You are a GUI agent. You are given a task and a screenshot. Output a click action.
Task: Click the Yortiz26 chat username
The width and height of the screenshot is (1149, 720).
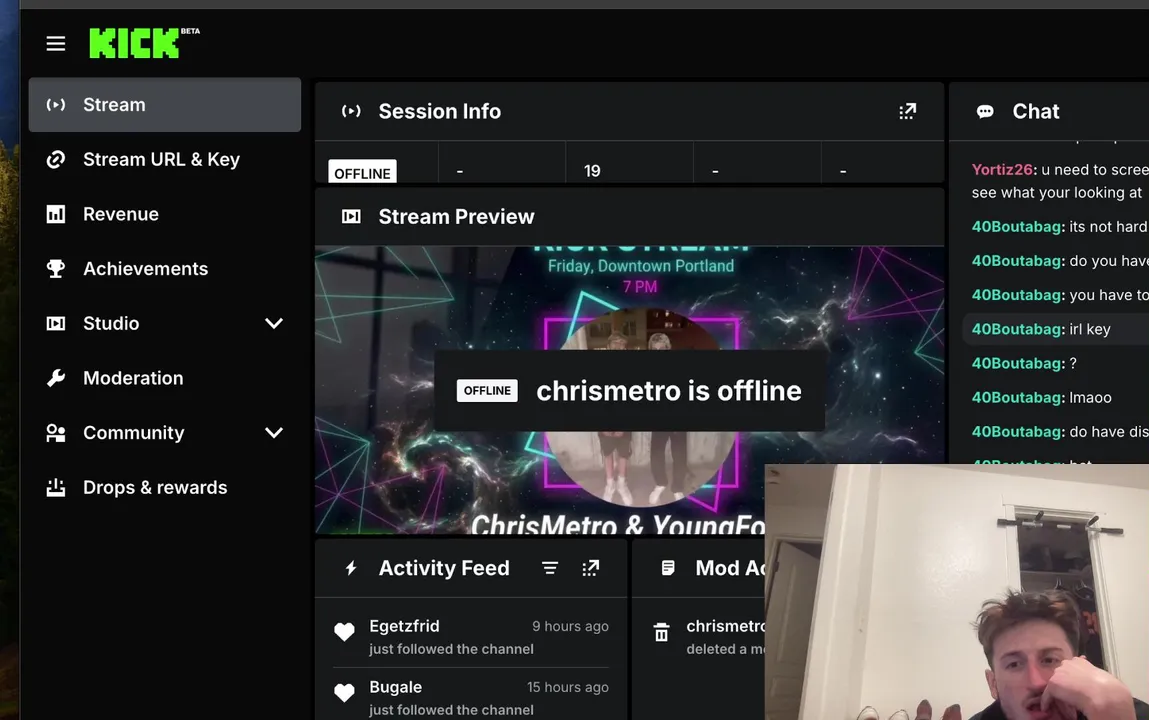click(1002, 169)
